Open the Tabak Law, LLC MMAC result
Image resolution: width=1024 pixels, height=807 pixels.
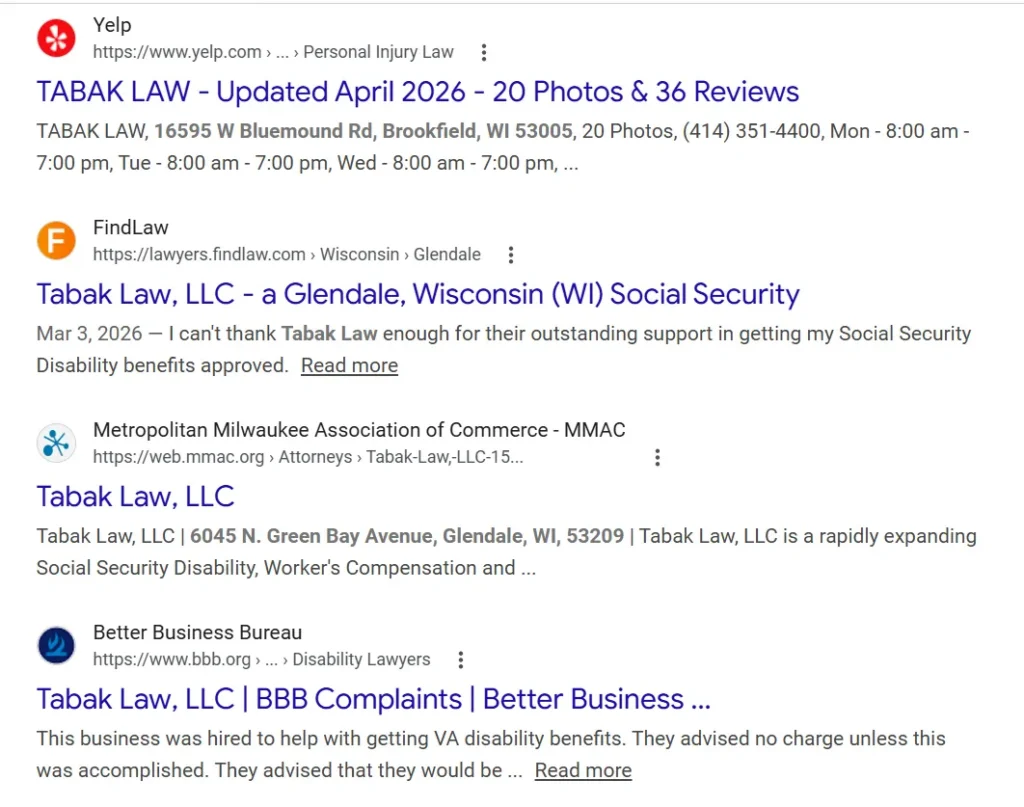tap(135, 496)
